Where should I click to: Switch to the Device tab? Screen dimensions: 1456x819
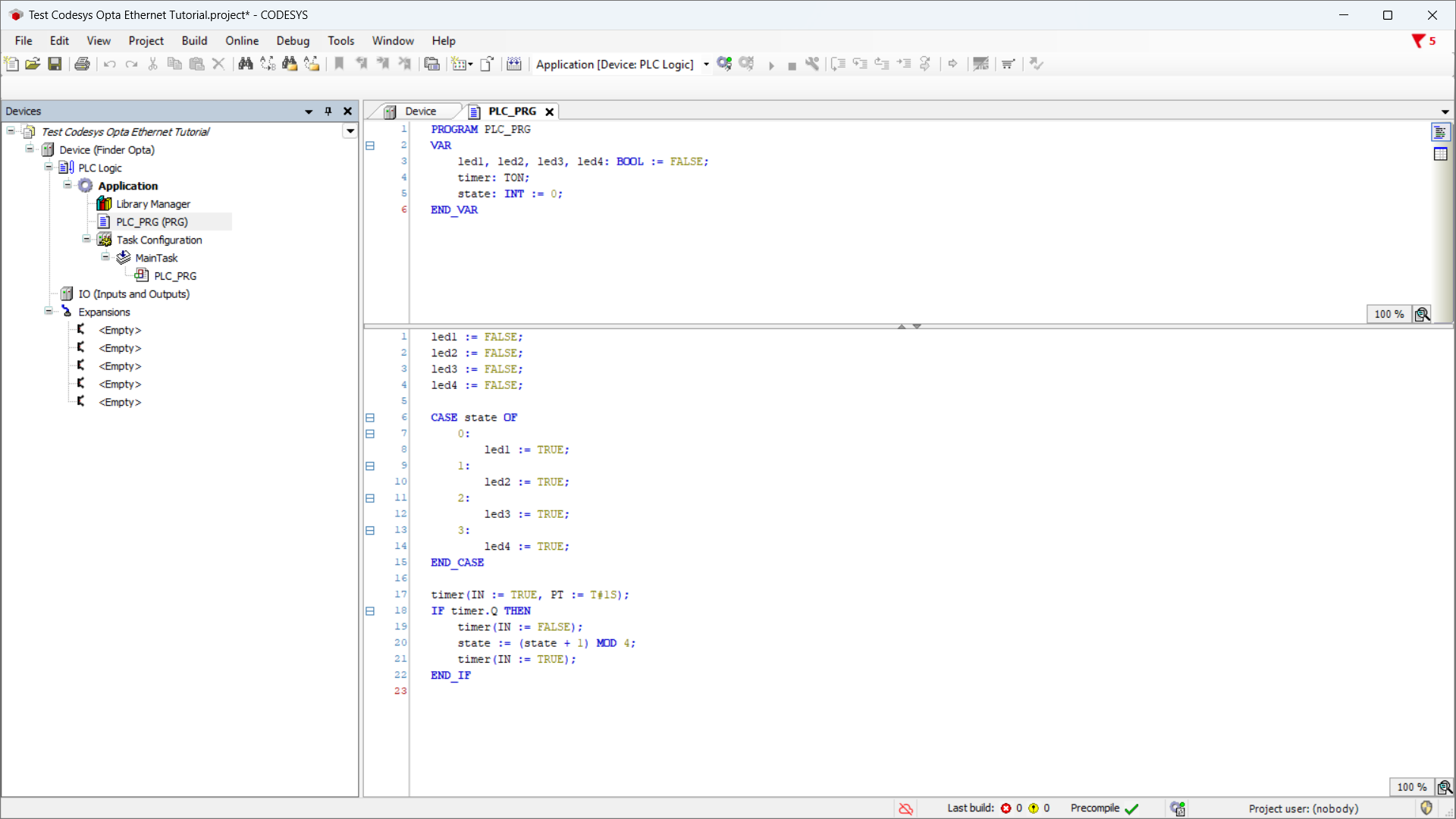pyautogui.click(x=419, y=111)
